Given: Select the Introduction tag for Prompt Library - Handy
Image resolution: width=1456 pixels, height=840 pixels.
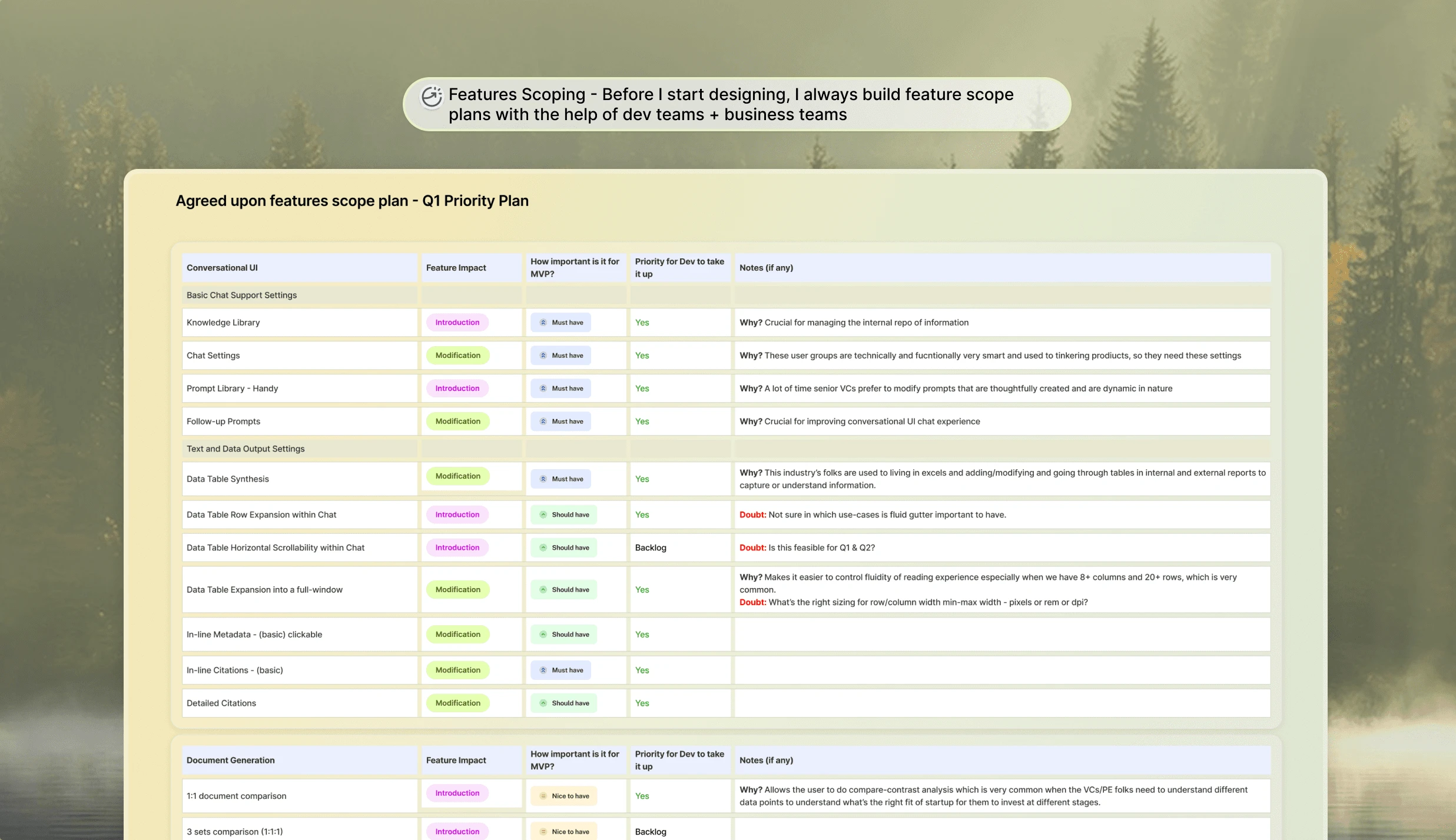Looking at the screenshot, I should point(457,389).
